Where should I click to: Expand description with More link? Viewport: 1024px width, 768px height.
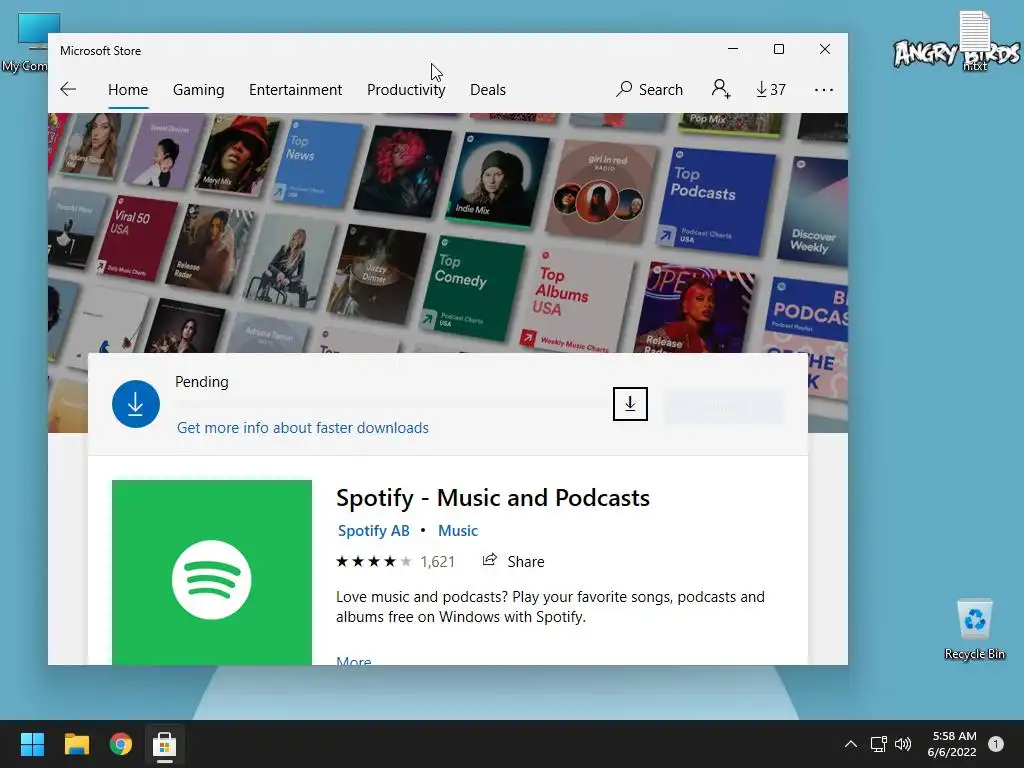click(x=353, y=660)
